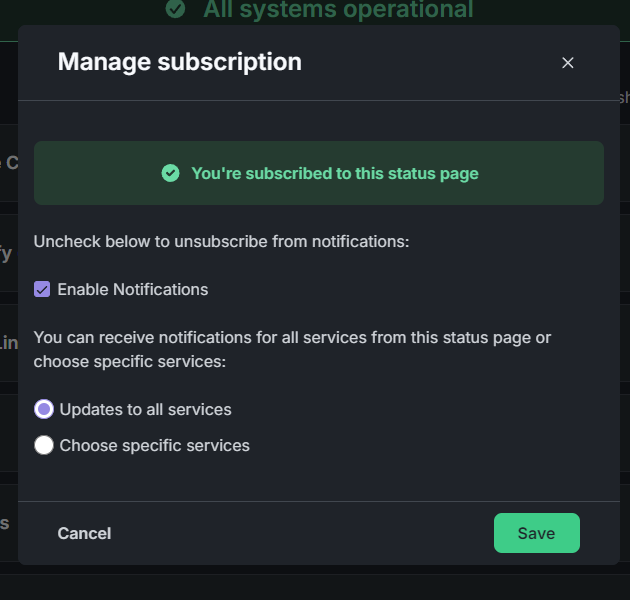
Task: Click the "You can receive notifications" paragraph
Action: 292,349
